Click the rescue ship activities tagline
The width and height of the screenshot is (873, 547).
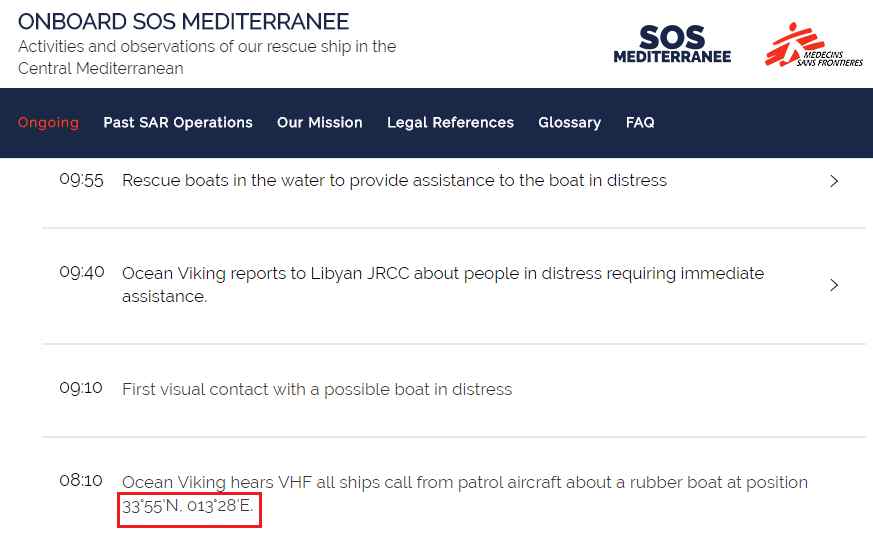pos(207,57)
